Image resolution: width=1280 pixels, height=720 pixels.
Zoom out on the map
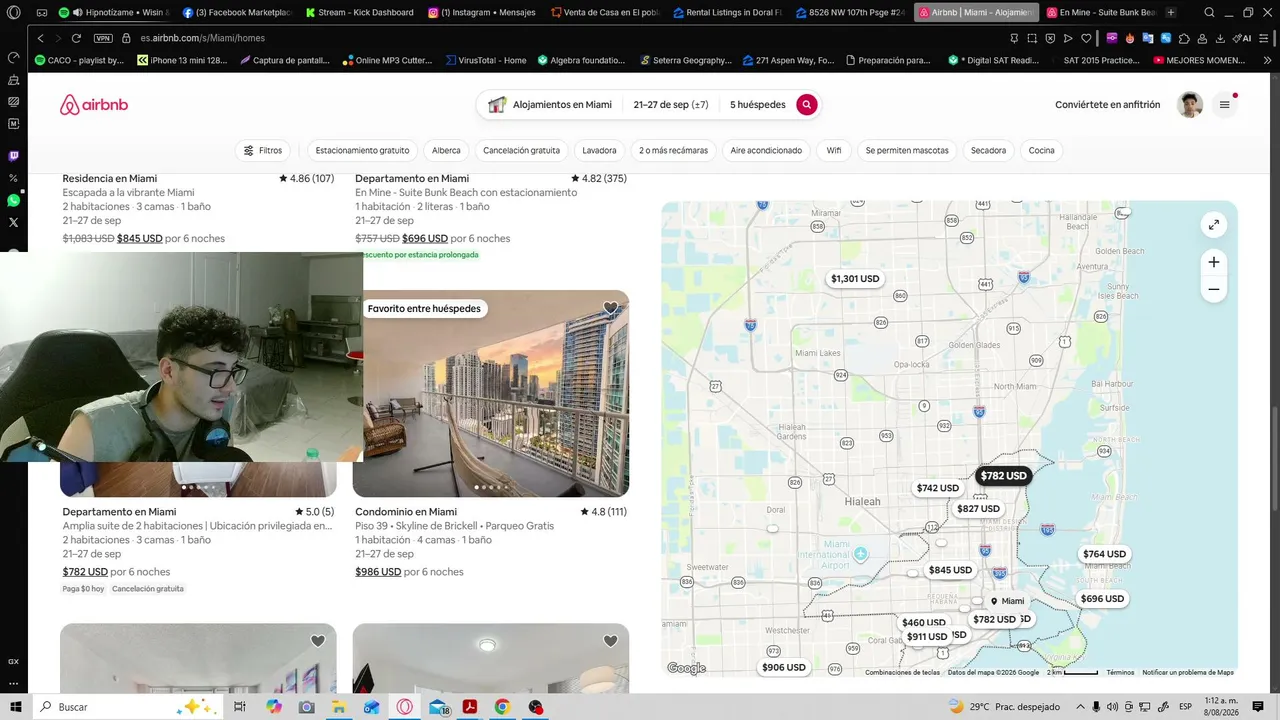click(x=1213, y=289)
